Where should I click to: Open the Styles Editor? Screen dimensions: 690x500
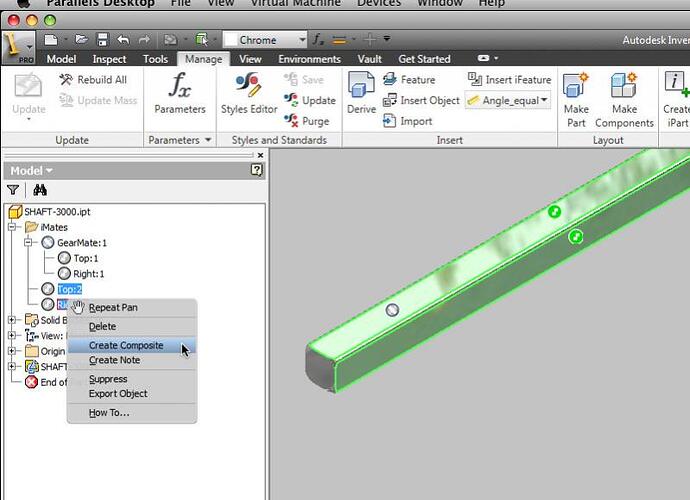[x=249, y=94]
